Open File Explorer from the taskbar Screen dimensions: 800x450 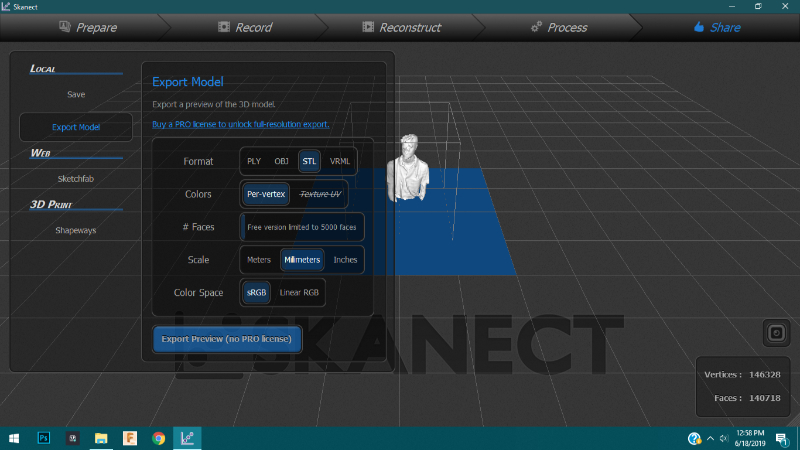[x=101, y=438]
